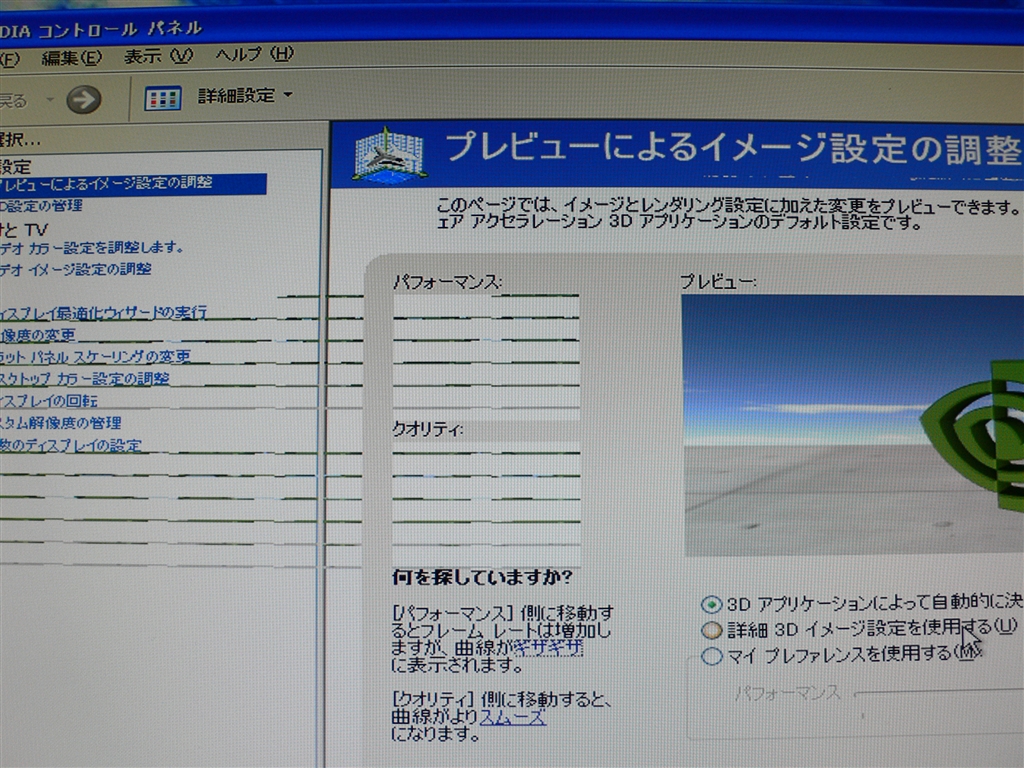Click the パフォーマンス: sample image area
Viewport: 1024px width, 768px height.
486,355
